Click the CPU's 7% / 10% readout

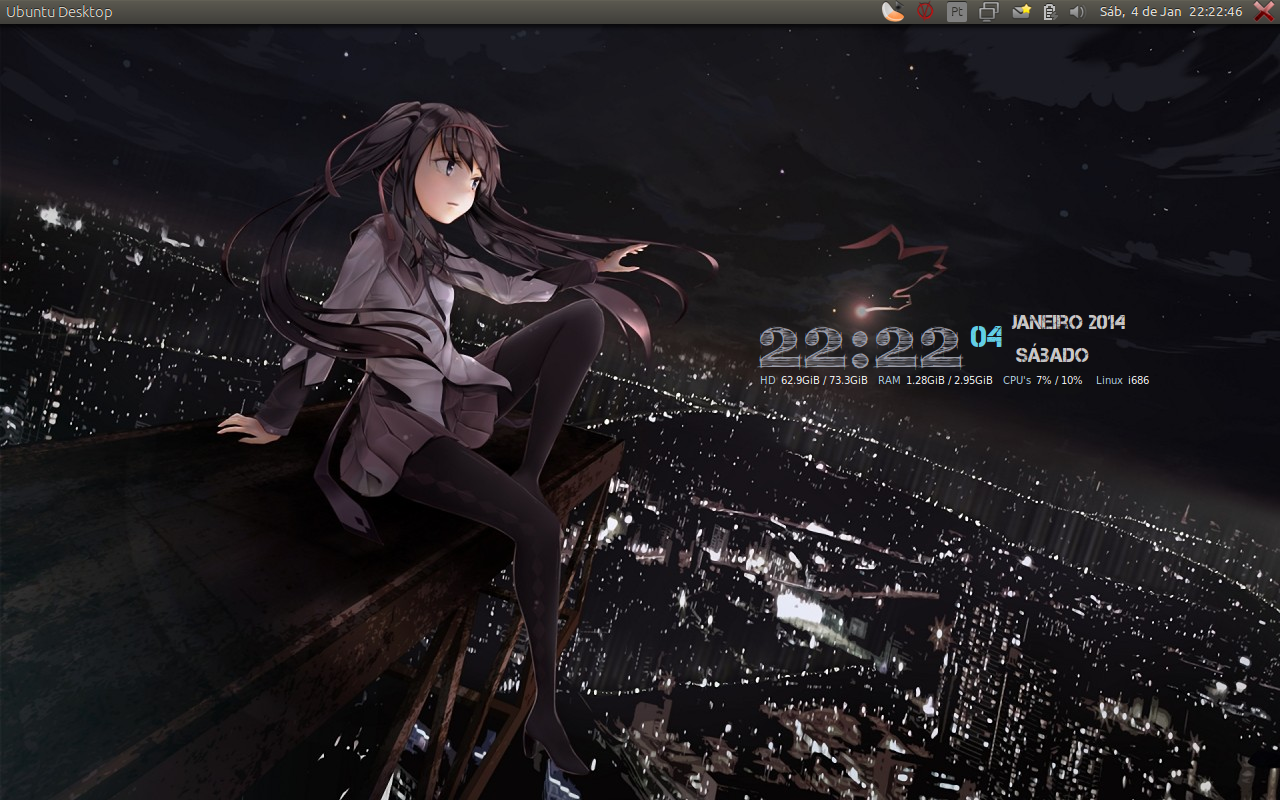(x=1042, y=380)
